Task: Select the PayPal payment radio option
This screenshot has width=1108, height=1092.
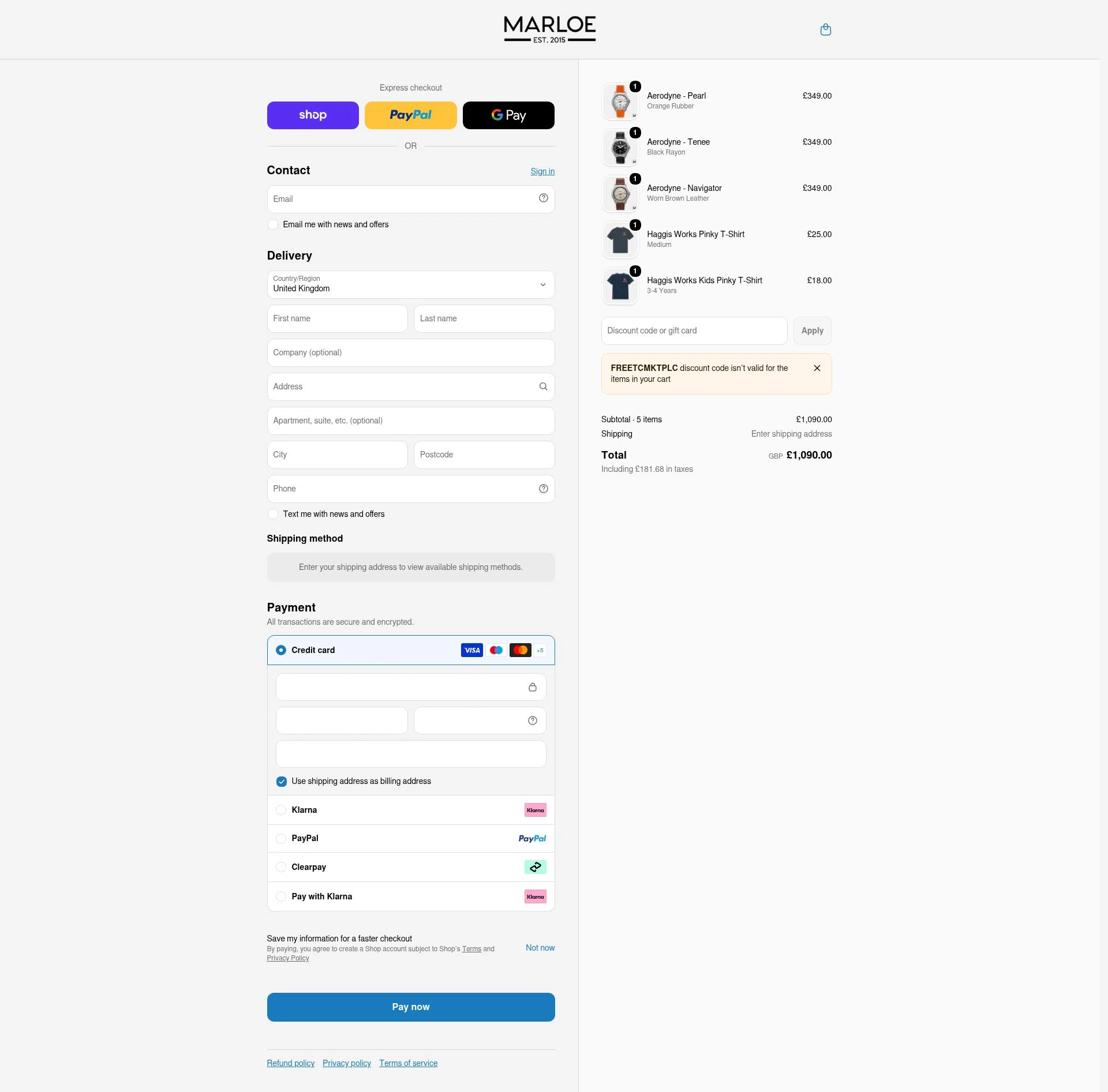Action: [281, 839]
